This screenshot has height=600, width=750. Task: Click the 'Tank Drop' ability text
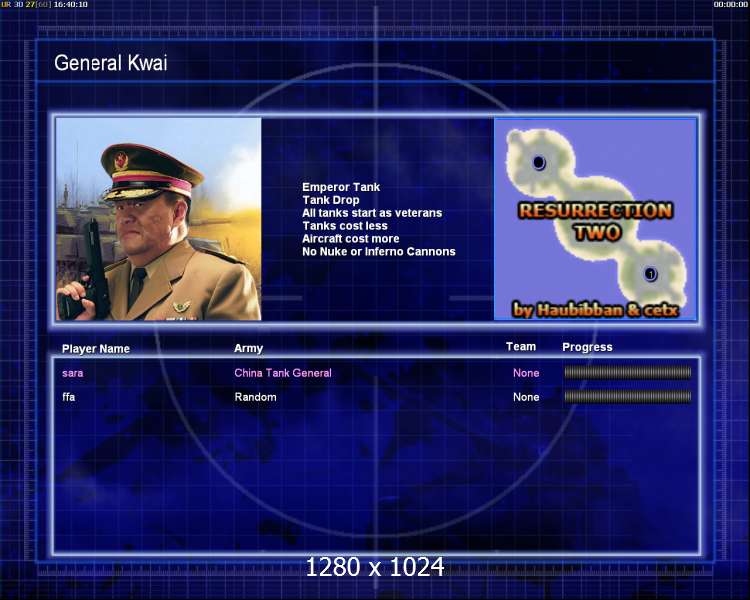click(331, 200)
